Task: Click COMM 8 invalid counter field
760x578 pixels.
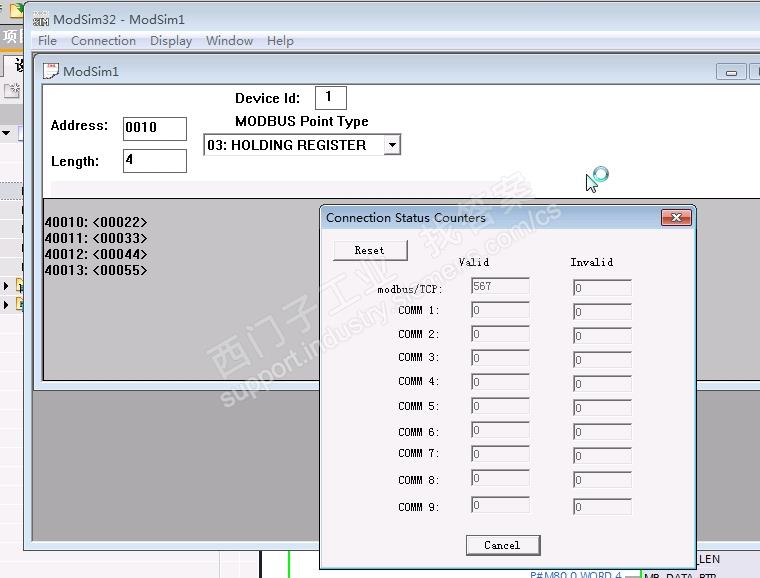Action: (602, 480)
